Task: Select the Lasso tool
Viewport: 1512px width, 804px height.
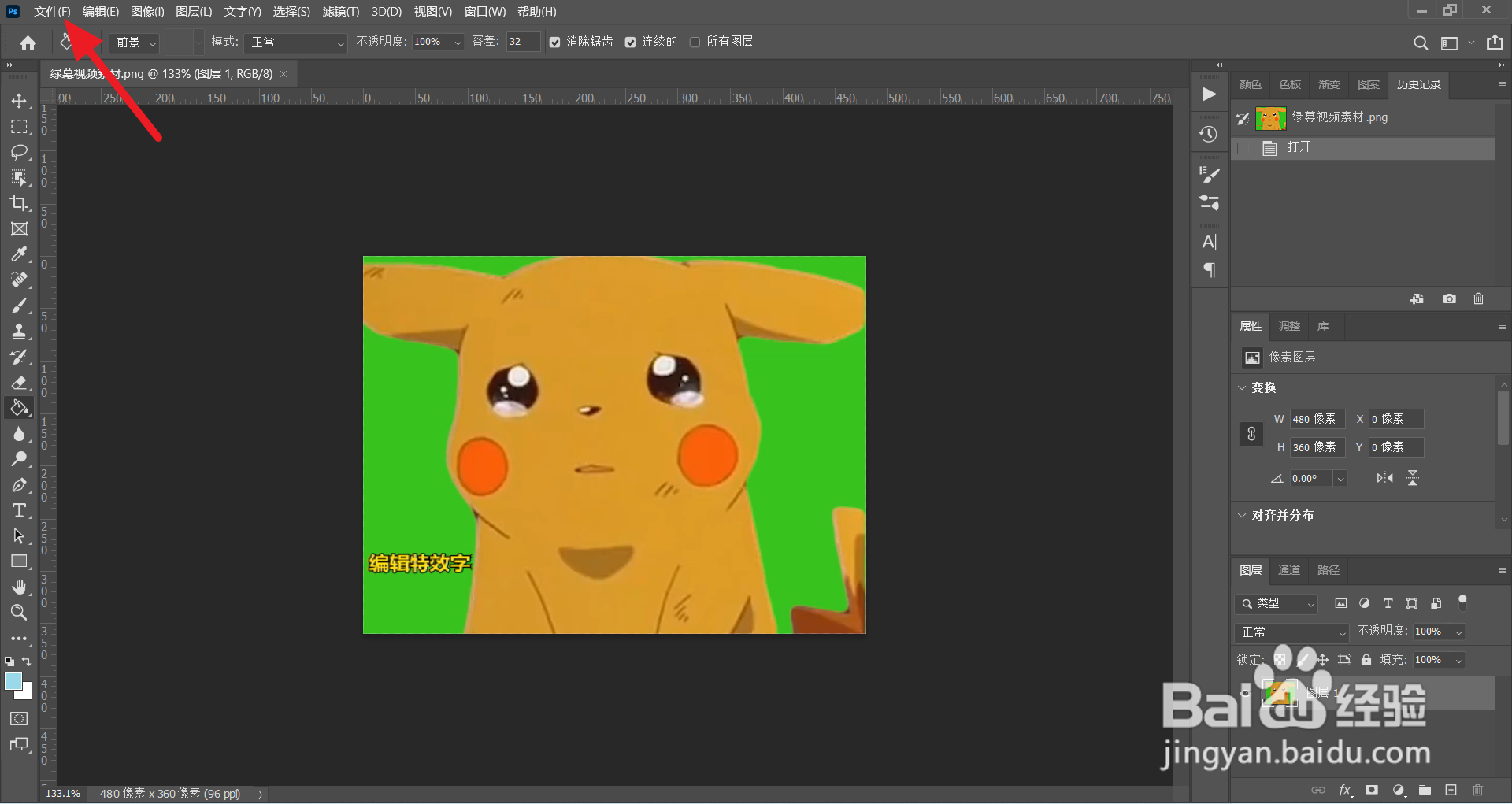Action: [19, 152]
